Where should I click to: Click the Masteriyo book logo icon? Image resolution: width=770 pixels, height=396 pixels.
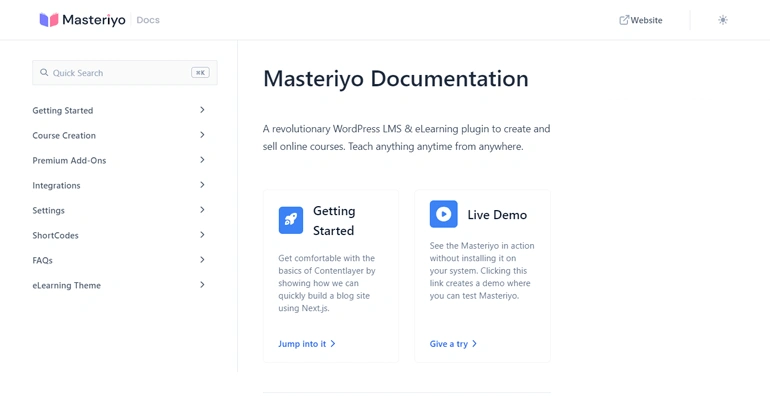49,20
